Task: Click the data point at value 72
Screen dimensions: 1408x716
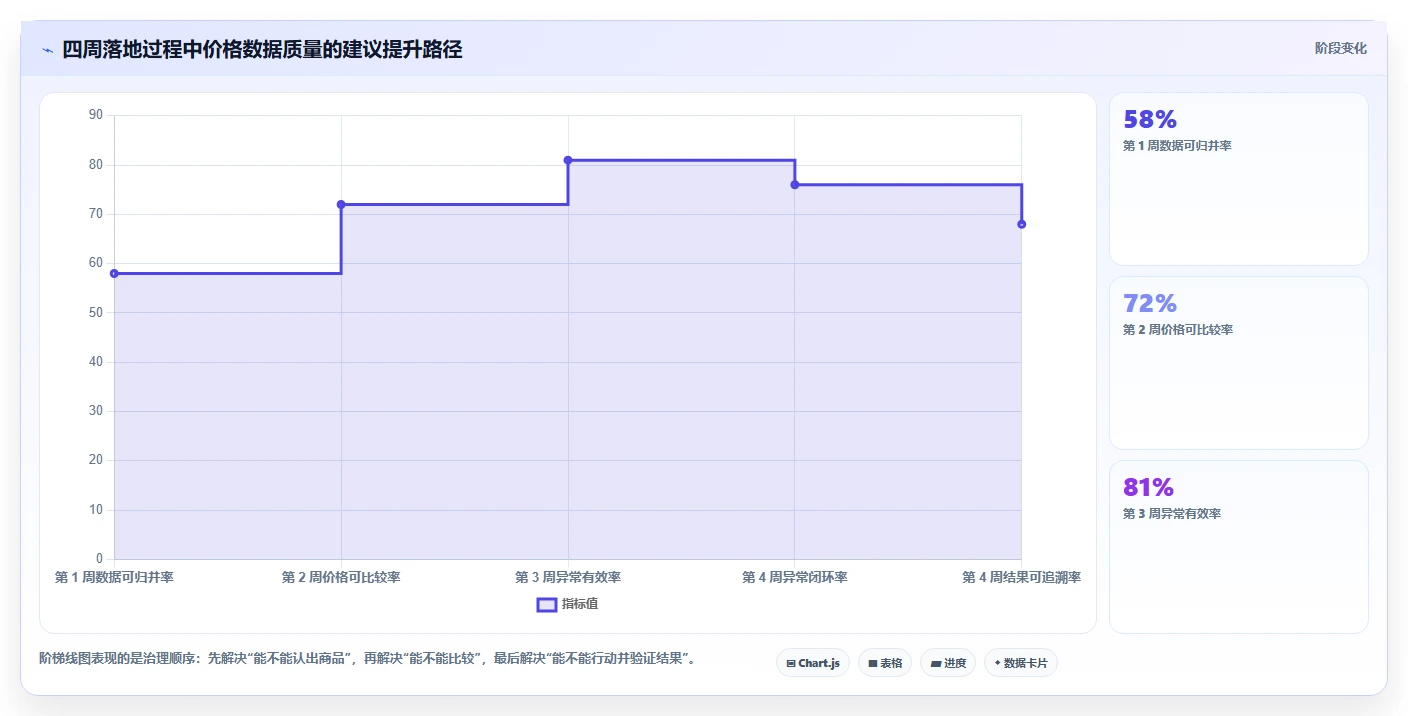Action: pyautogui.click(x=341, y=204)
